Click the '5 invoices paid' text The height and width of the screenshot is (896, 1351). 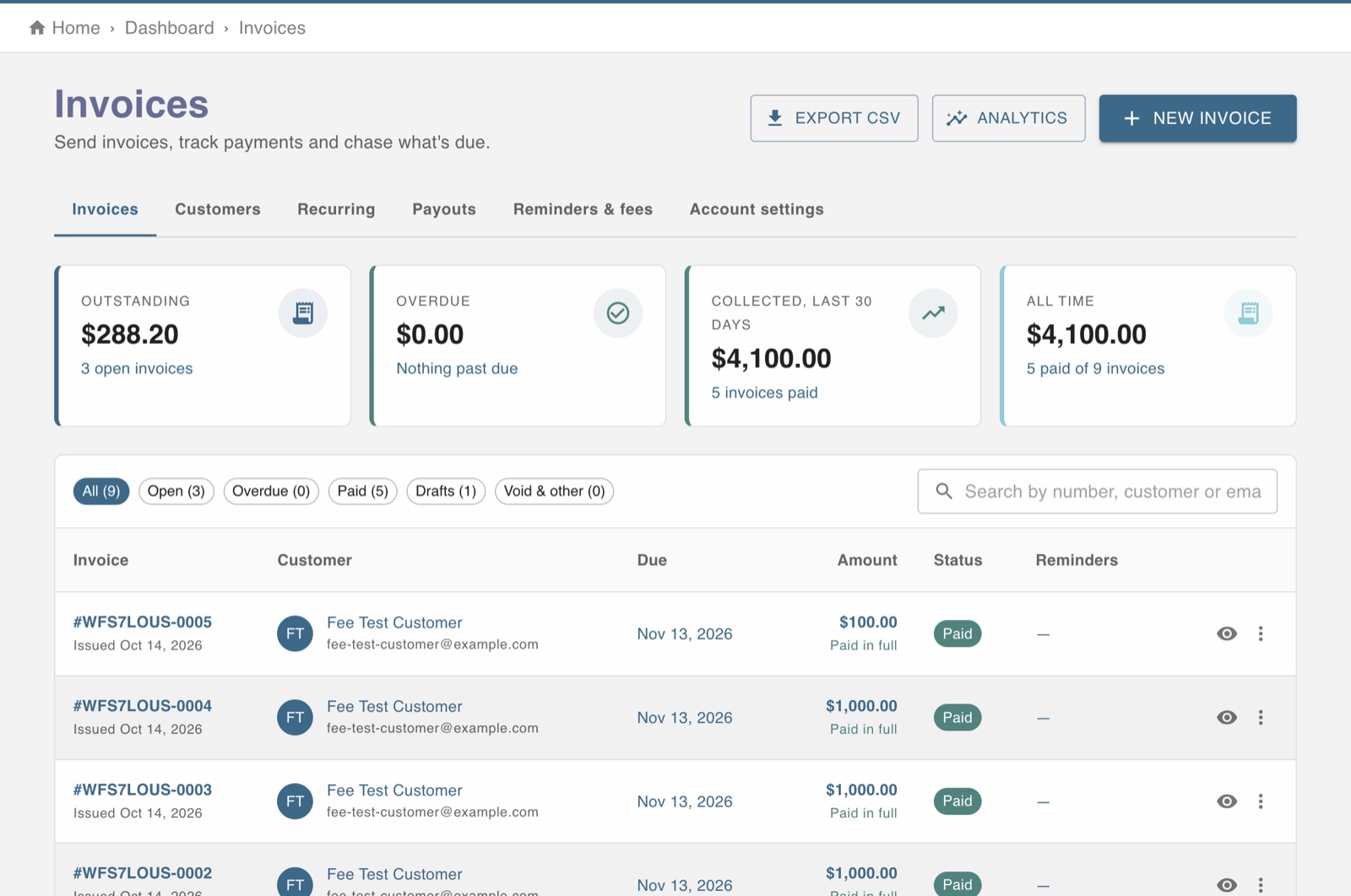tap(764, 393)
